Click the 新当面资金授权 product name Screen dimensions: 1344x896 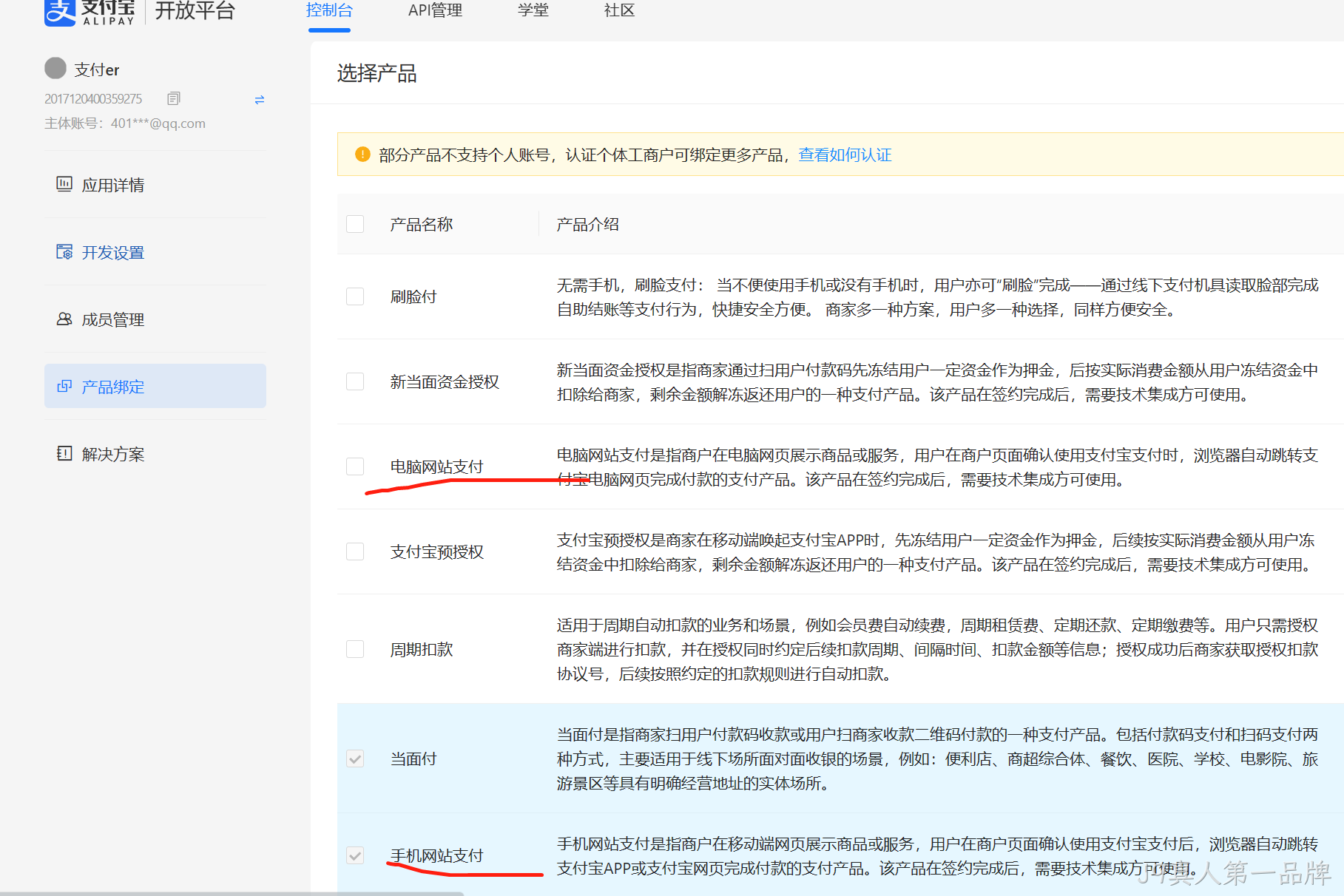coord(445,381)
